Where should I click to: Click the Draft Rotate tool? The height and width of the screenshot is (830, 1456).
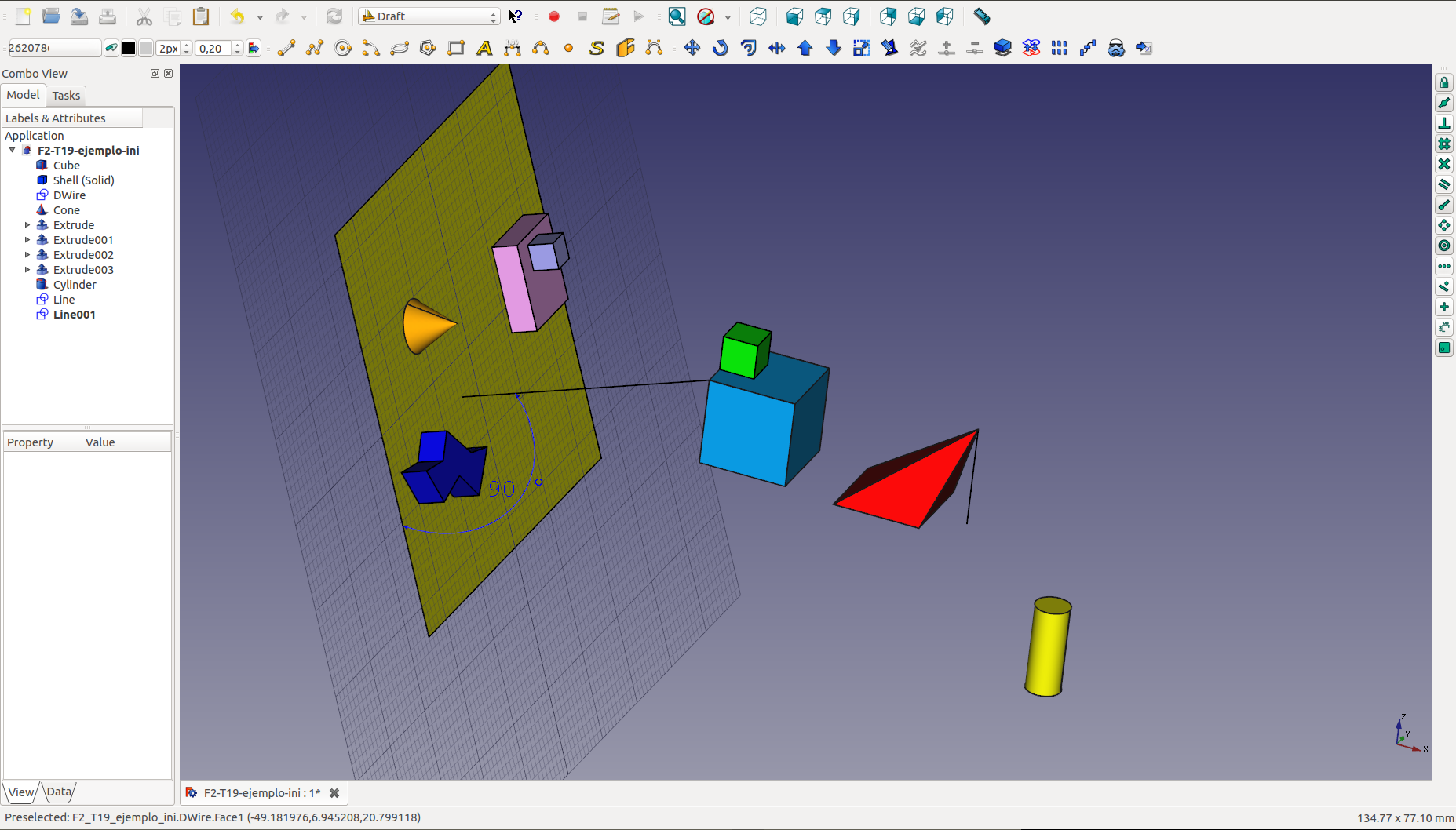[x=720, y=49]
